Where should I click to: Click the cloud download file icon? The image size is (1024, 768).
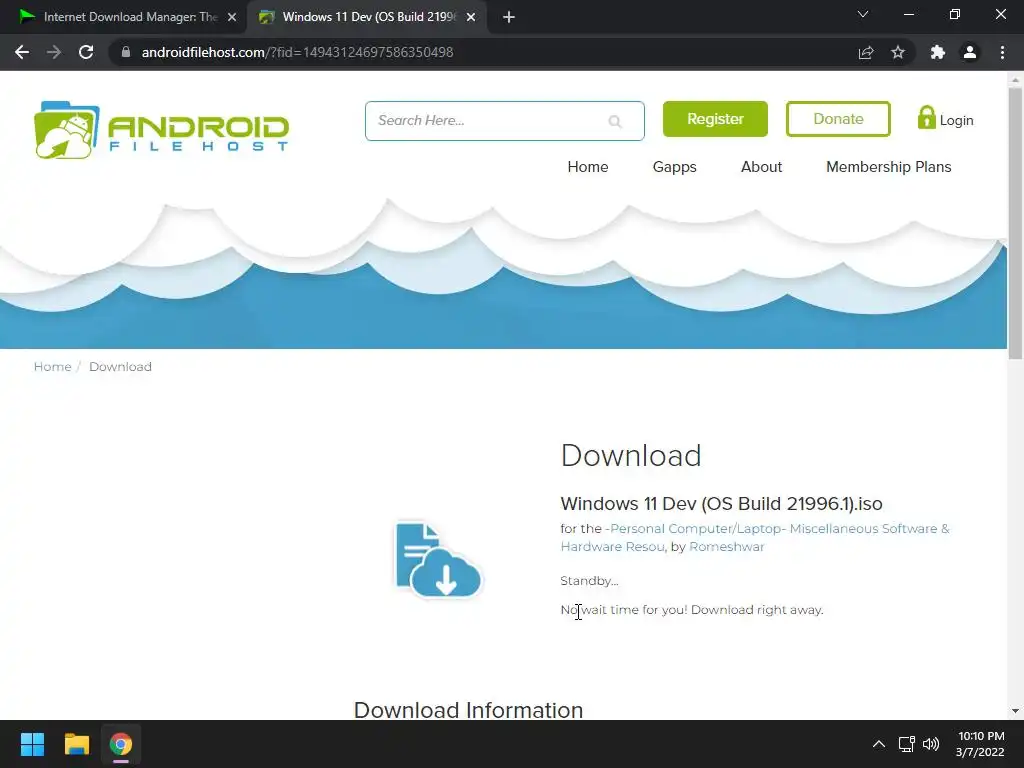coord(438,560)
